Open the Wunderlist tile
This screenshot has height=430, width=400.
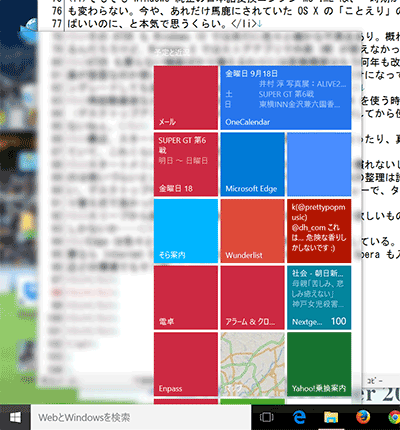(252, 231)
